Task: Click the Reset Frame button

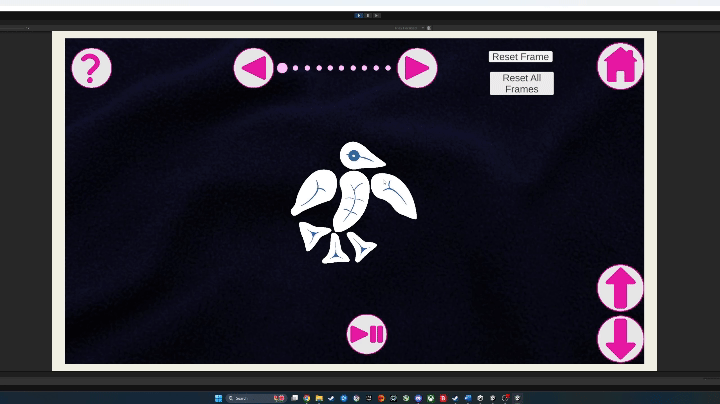Action: [520, 57]
